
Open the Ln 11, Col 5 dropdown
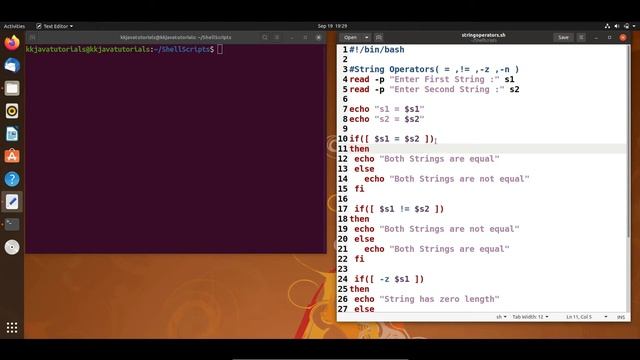click(x=586, y=317)
